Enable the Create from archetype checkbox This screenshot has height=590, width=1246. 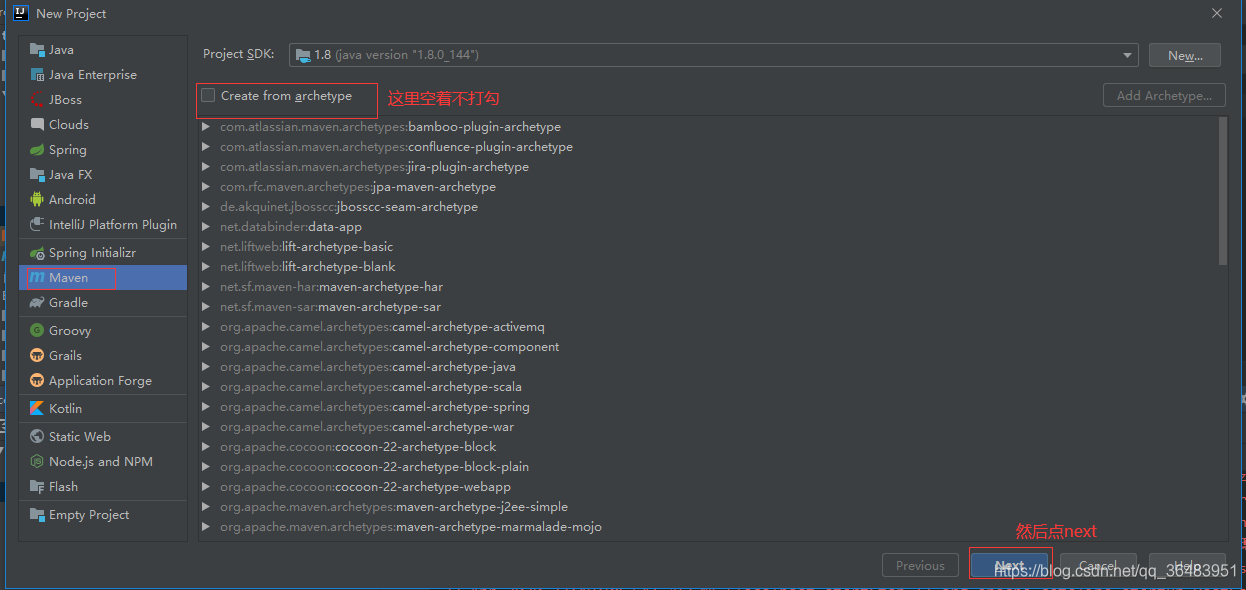click(207, 95)
